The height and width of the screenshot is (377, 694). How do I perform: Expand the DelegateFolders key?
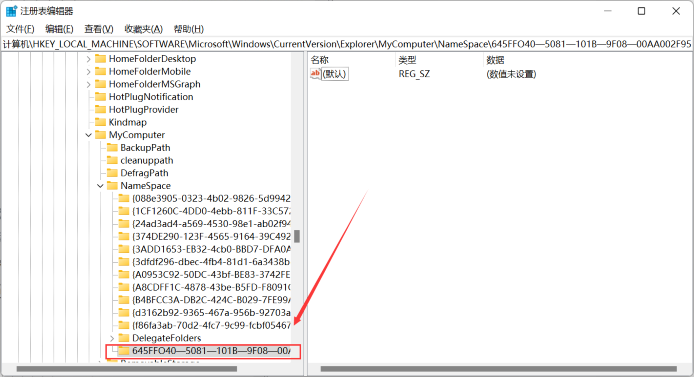(x=112, y=338)
